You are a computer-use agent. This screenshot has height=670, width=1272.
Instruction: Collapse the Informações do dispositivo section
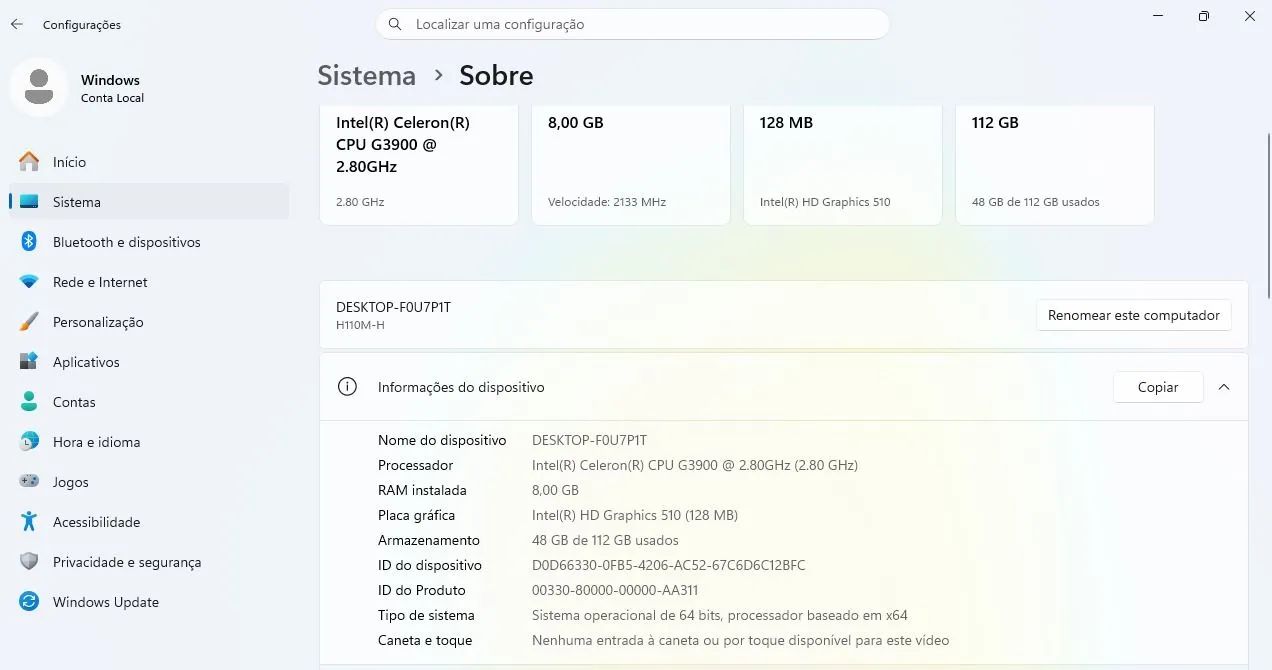[x=1224, y=387]
